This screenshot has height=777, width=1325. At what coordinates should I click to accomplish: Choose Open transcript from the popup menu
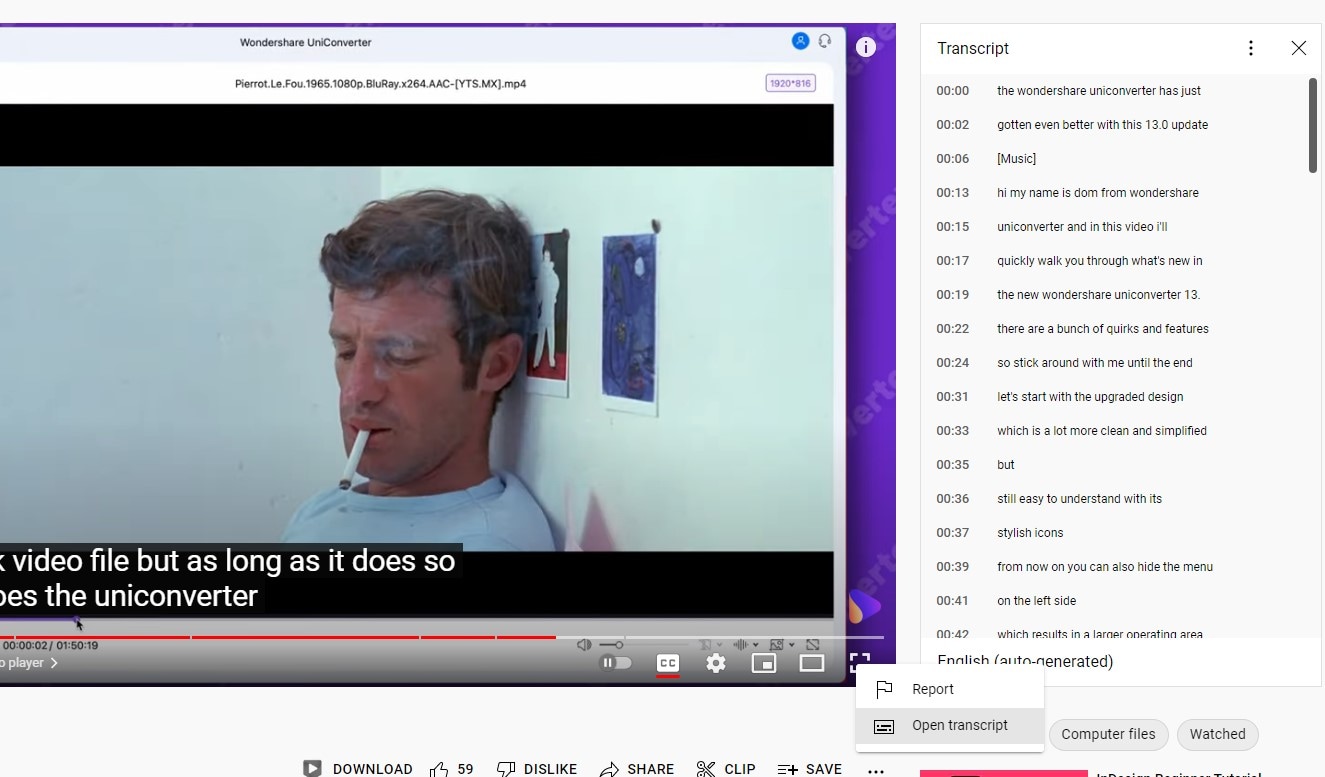coord(950,725)
